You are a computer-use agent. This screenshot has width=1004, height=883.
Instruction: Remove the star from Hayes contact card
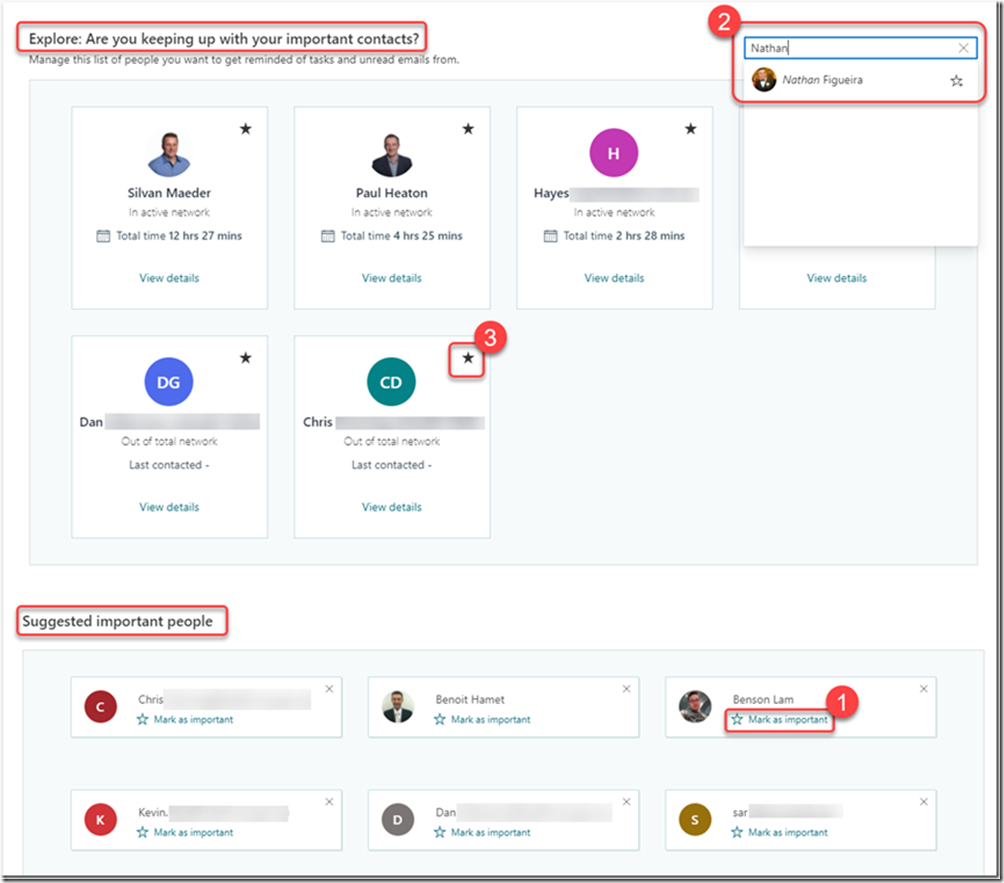pyautogui.click(x=690, y=129)
